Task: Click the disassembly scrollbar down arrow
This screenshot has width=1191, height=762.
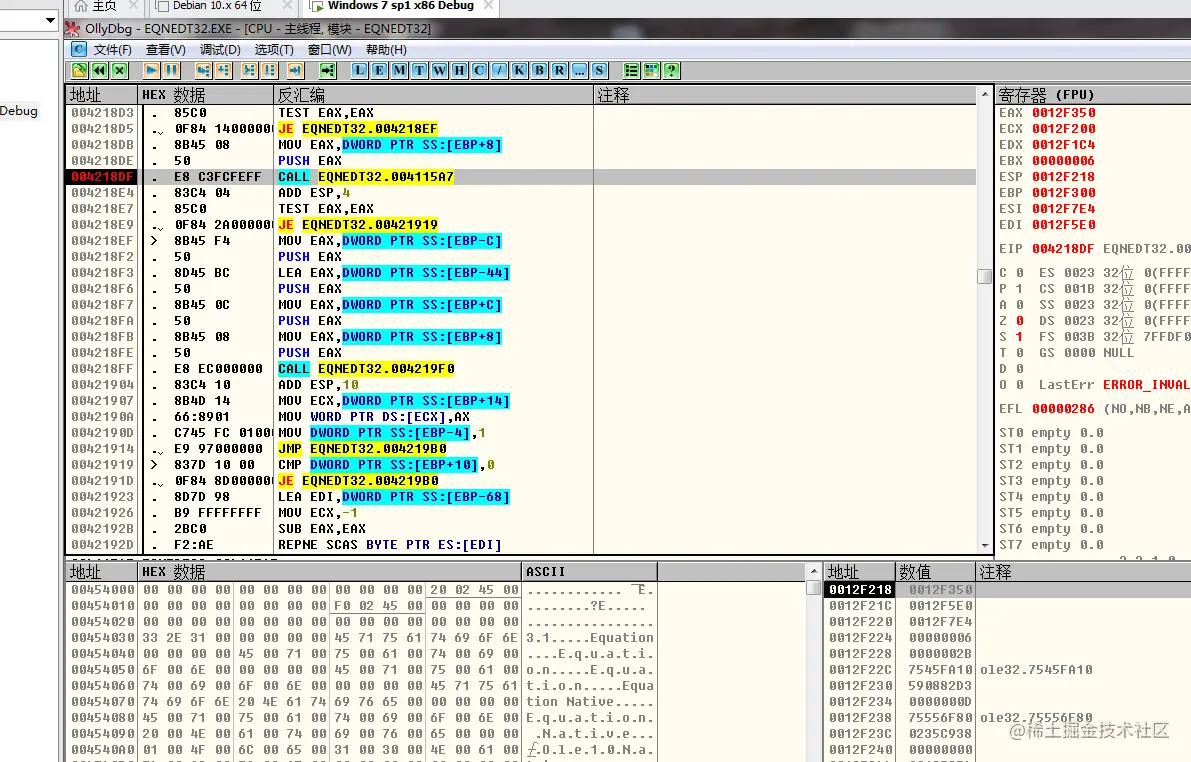Action: click(985, 545)
